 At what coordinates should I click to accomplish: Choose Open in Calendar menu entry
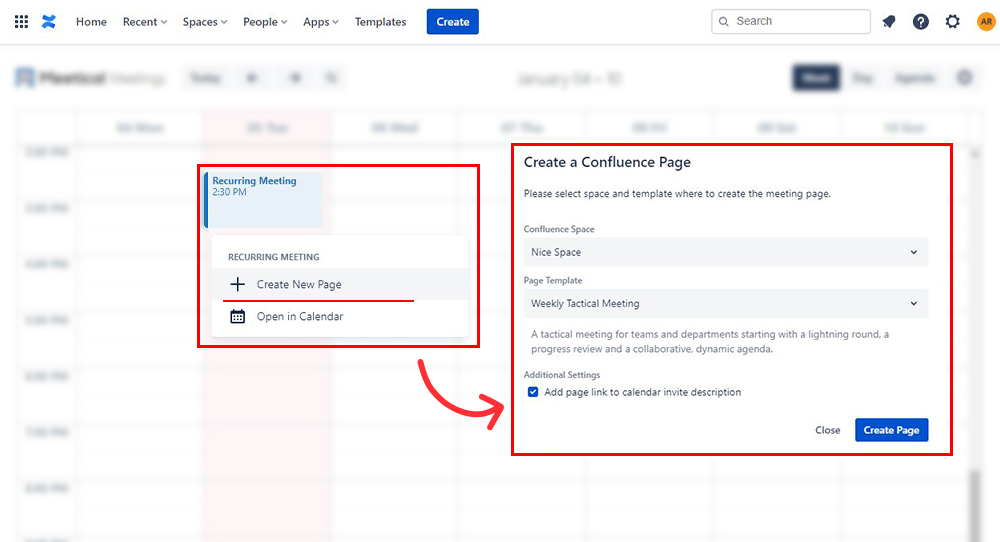click(340, 316)
